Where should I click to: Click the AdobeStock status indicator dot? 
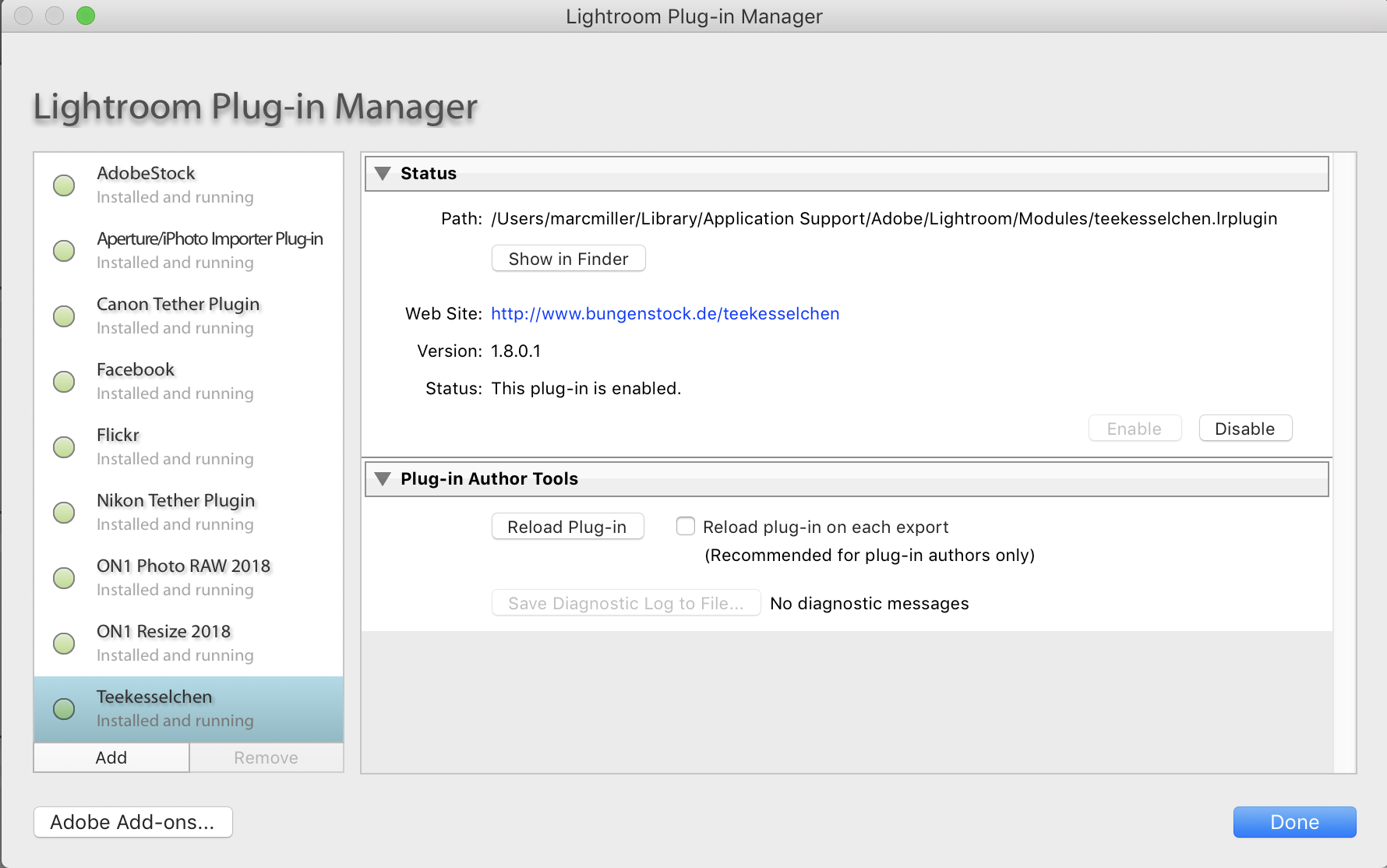(64, 185)
